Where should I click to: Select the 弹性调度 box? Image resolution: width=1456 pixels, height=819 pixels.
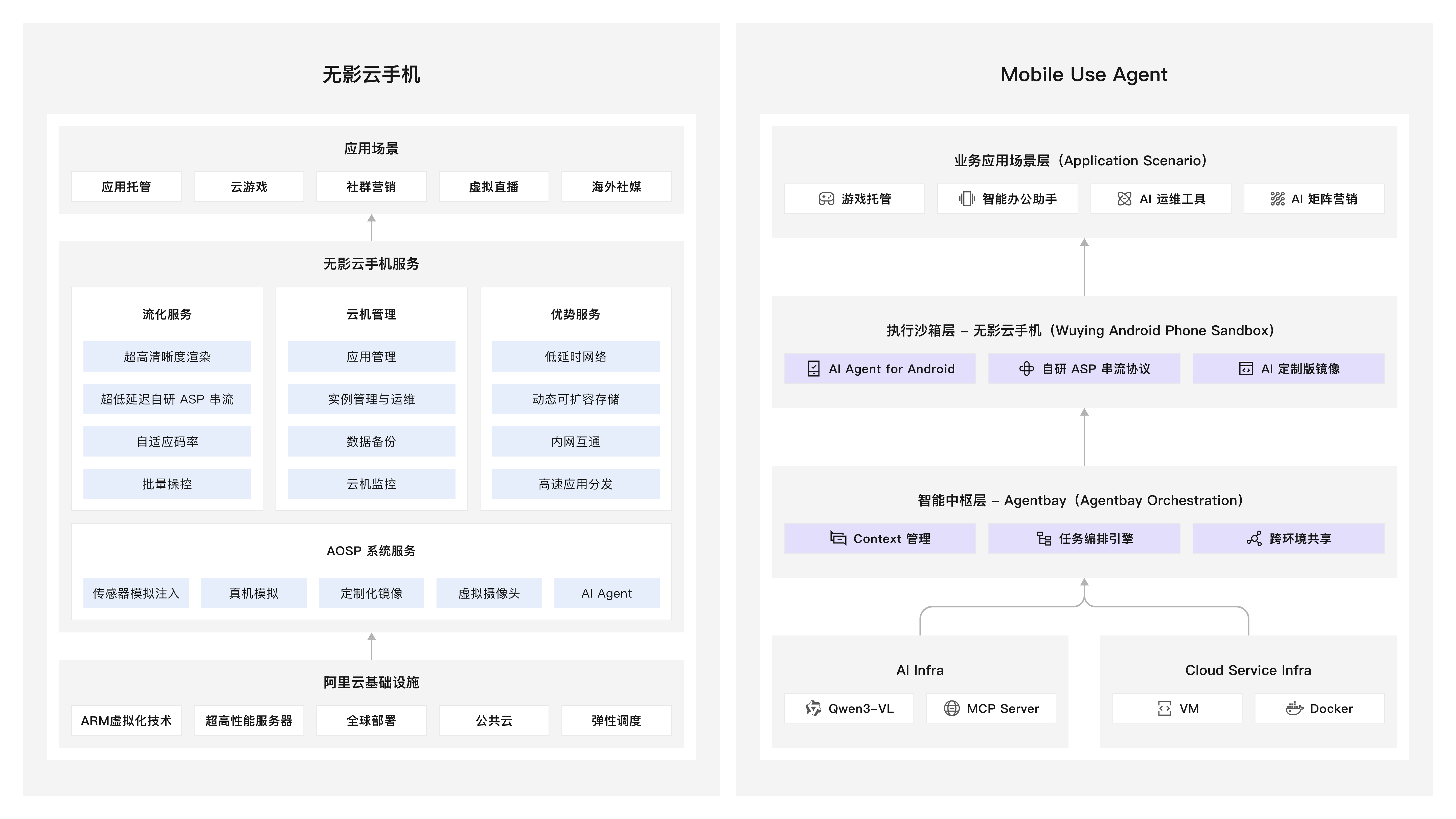coord(617,721)
